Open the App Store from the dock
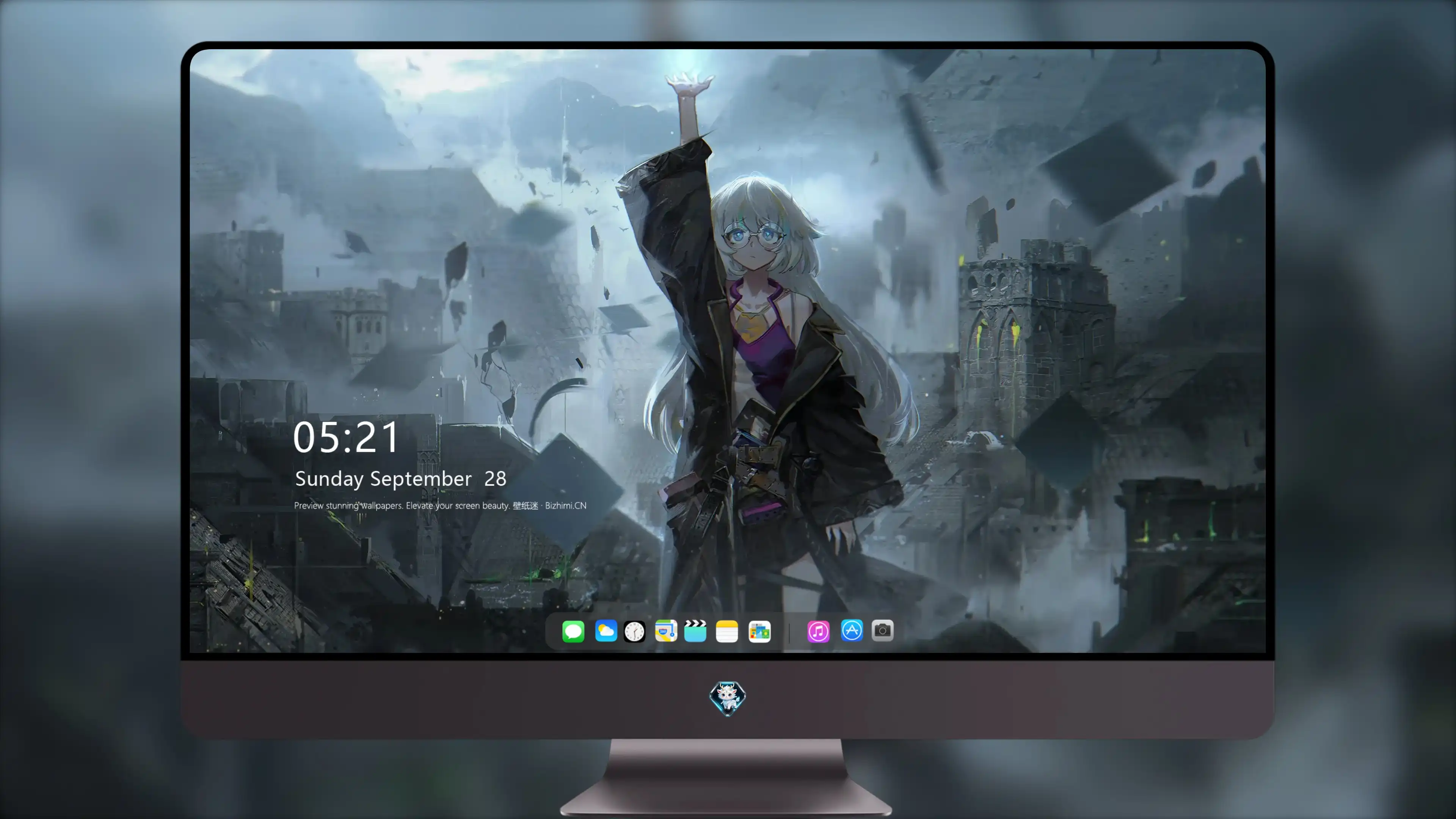1456x819 pixels. [852, 631]
